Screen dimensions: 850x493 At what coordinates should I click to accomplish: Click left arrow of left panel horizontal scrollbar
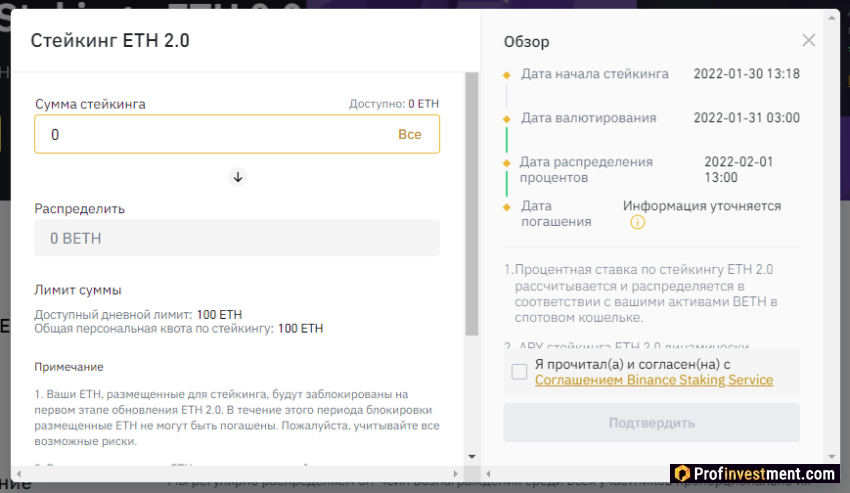coord(19,473)
